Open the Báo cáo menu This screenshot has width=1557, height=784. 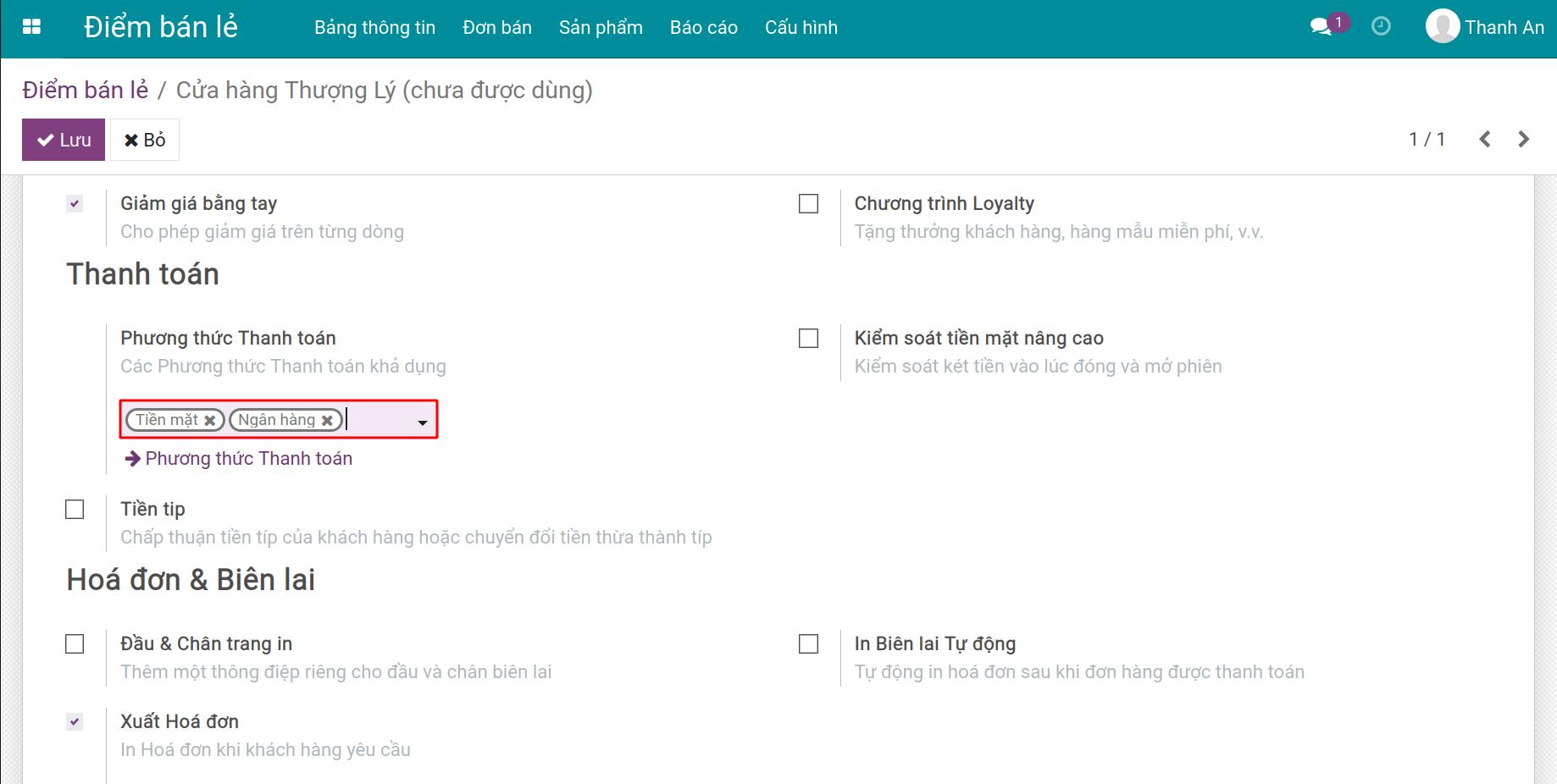[x=704, y=27]
